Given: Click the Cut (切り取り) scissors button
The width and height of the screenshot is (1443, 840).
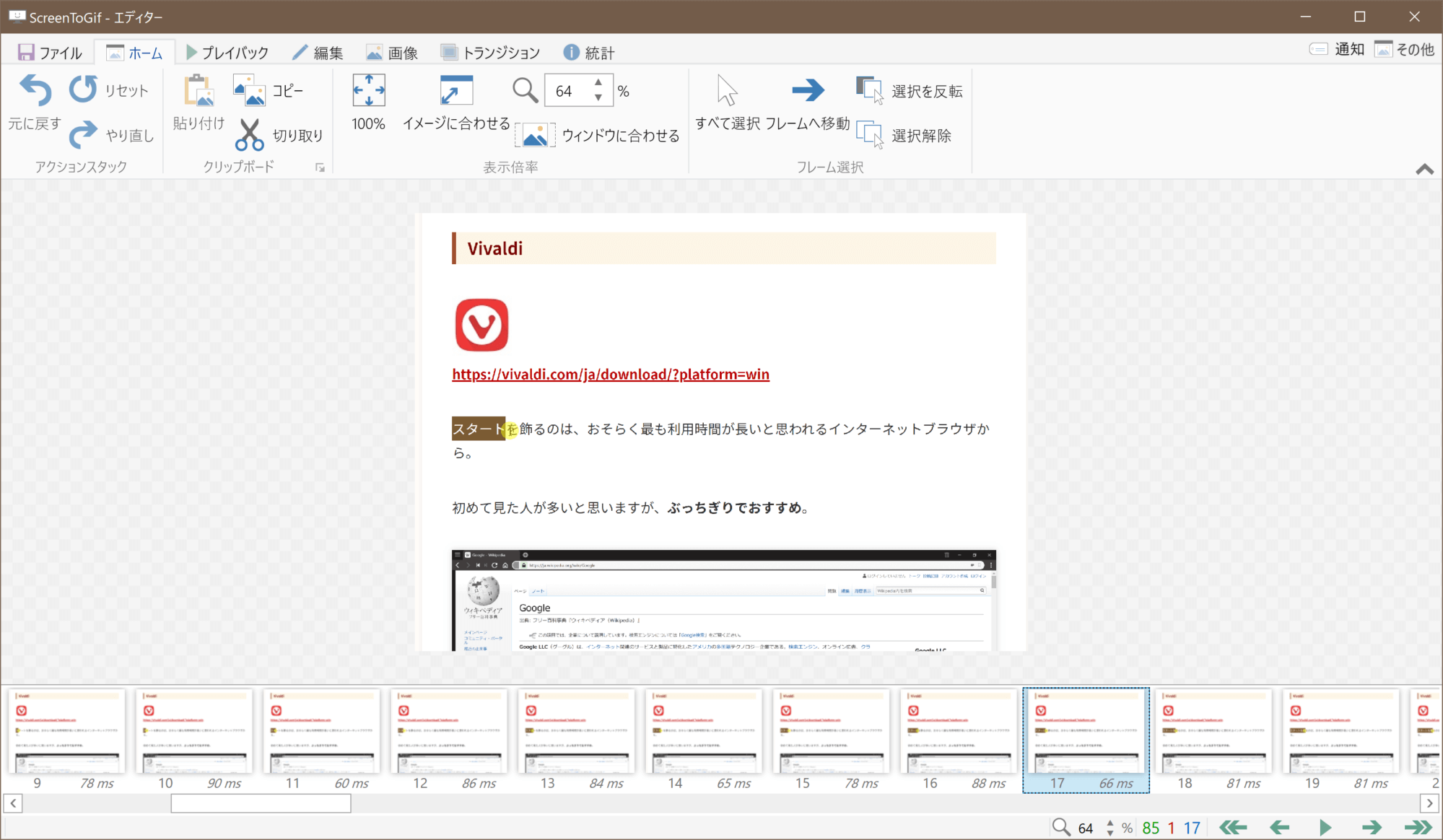Looking at the screenshot, I should click(x=279, y=135).
